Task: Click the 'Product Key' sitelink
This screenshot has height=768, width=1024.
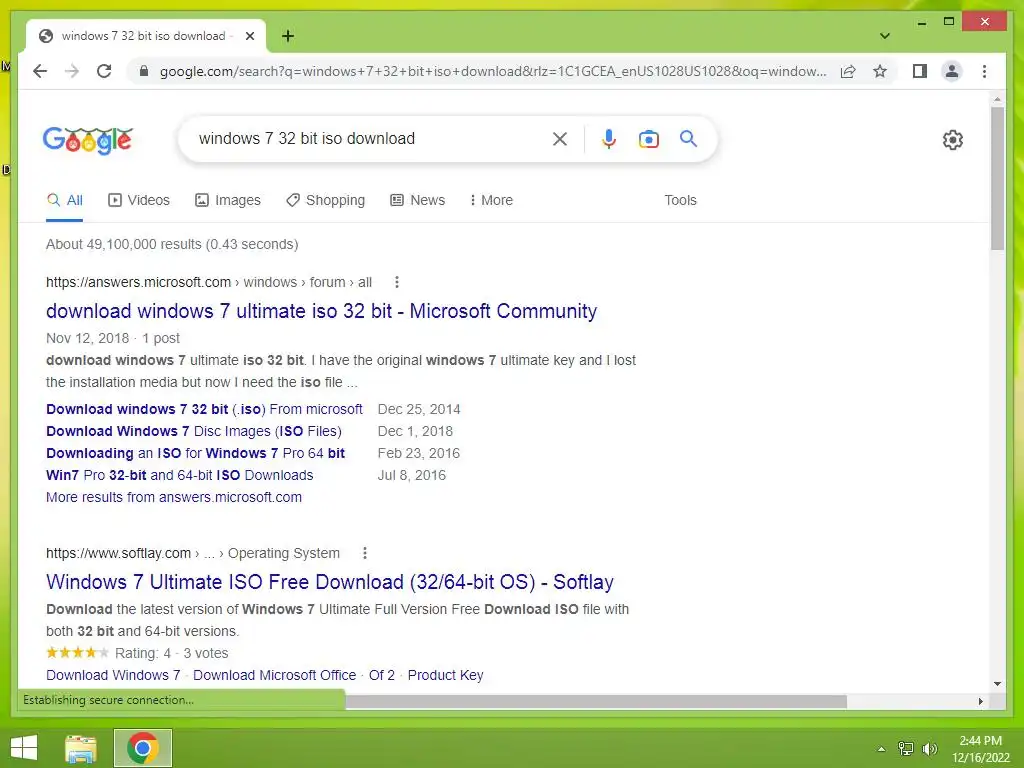Action: [445, 675]
